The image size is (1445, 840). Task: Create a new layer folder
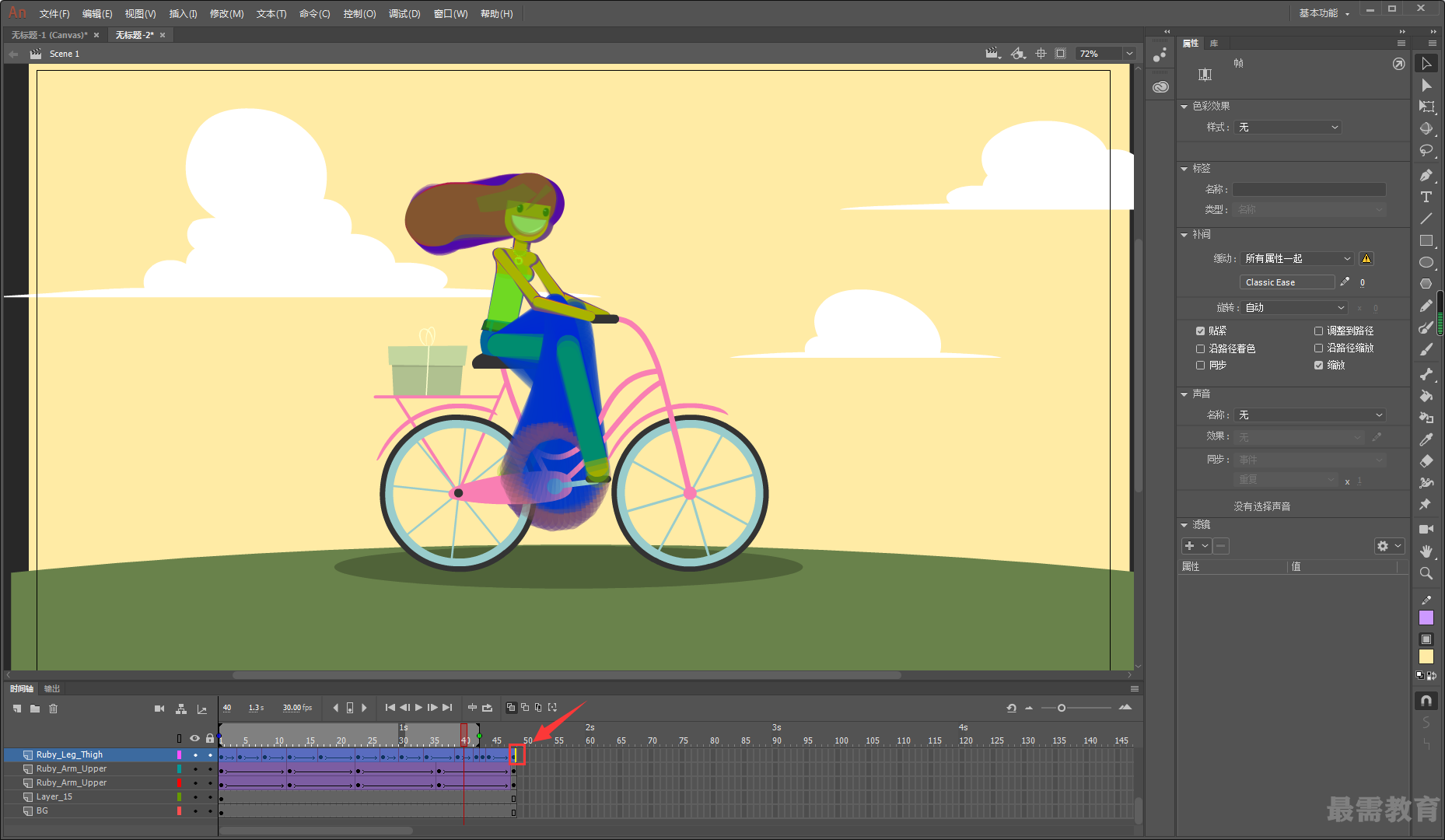click(35, 709)
